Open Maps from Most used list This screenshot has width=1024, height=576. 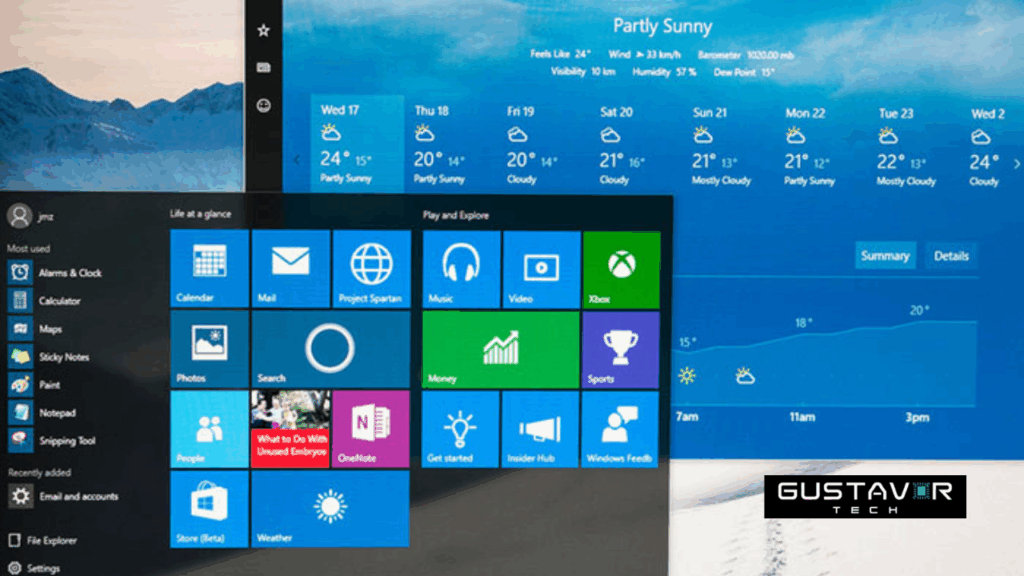pyautogui.click(x=35, y=329)
